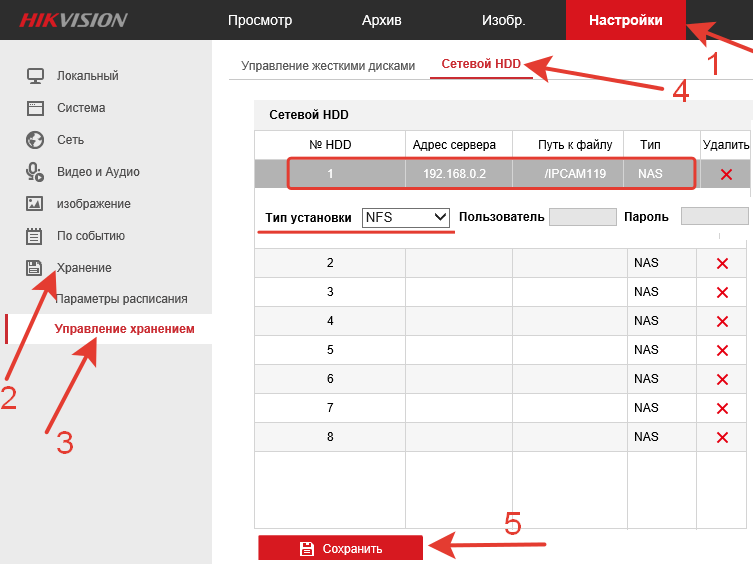
Task: Click HDD number 7 cell
Action: tap(330, 408)
